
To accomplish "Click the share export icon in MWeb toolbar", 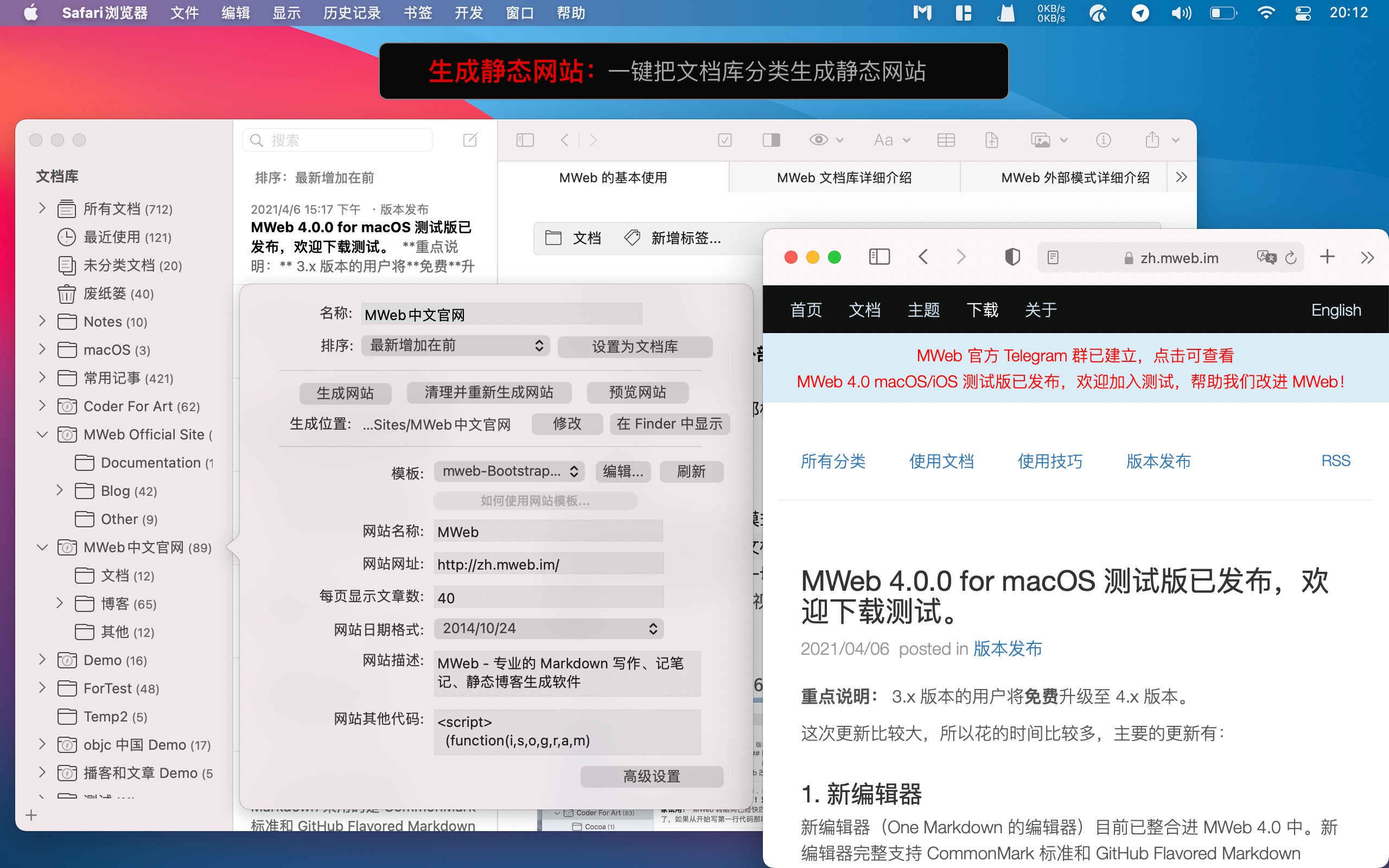I will point(1152,140).
